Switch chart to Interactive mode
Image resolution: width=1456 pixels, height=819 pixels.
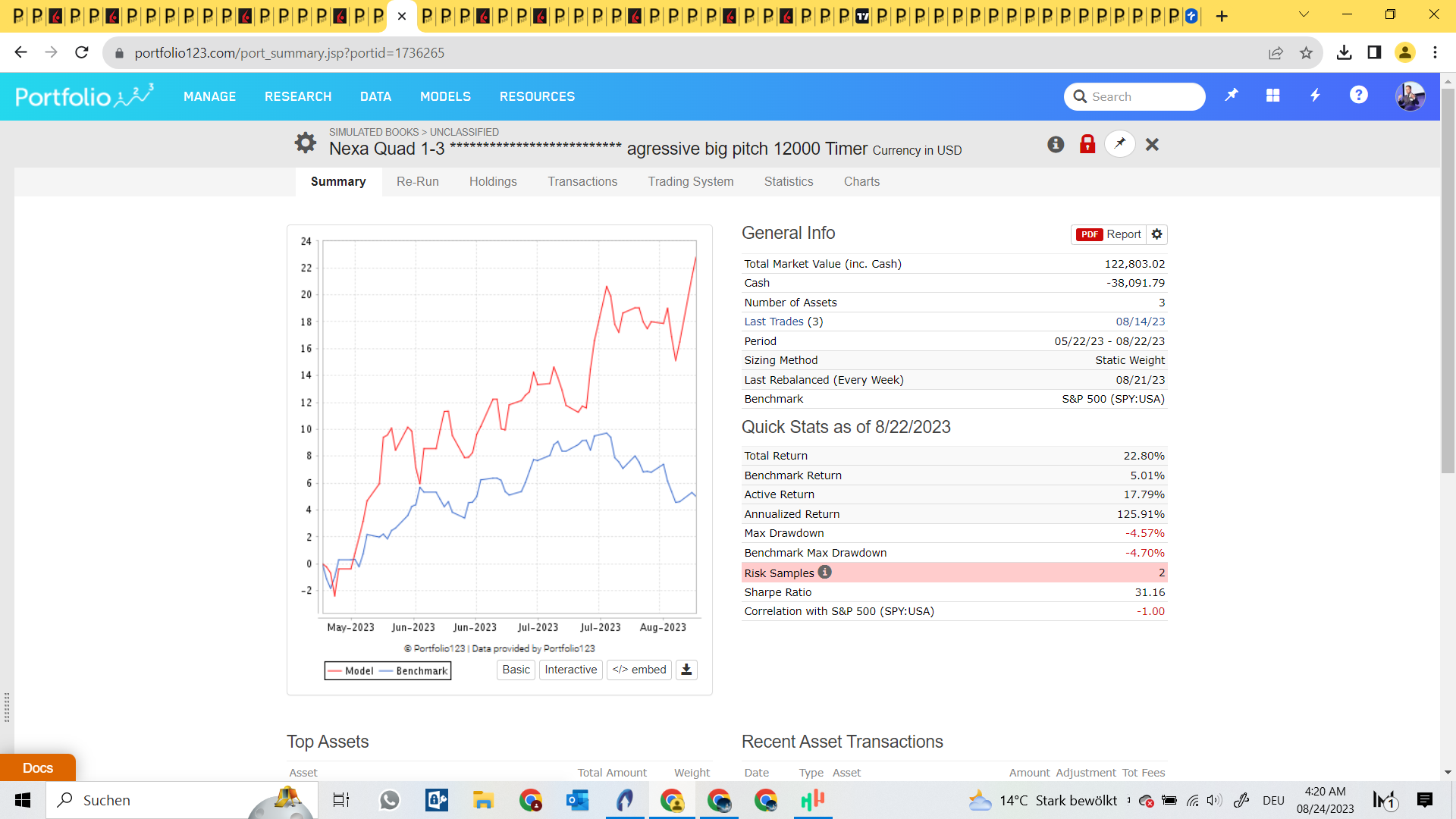pos(570,670)
